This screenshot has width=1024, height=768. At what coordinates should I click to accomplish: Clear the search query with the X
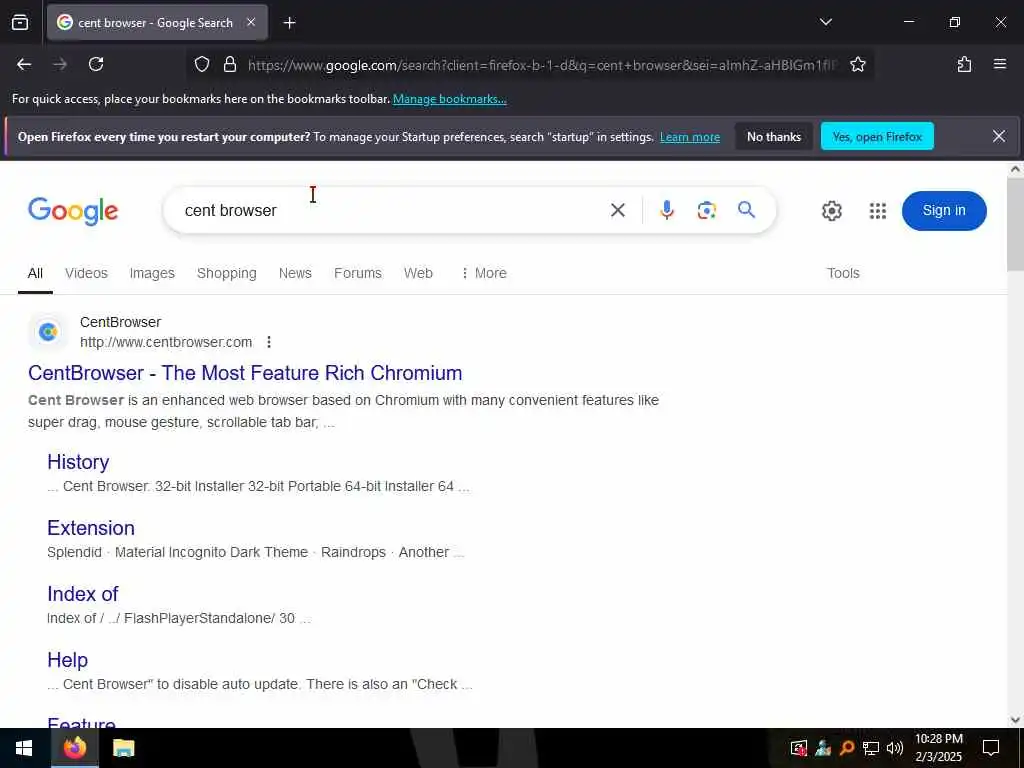(618, 210)
